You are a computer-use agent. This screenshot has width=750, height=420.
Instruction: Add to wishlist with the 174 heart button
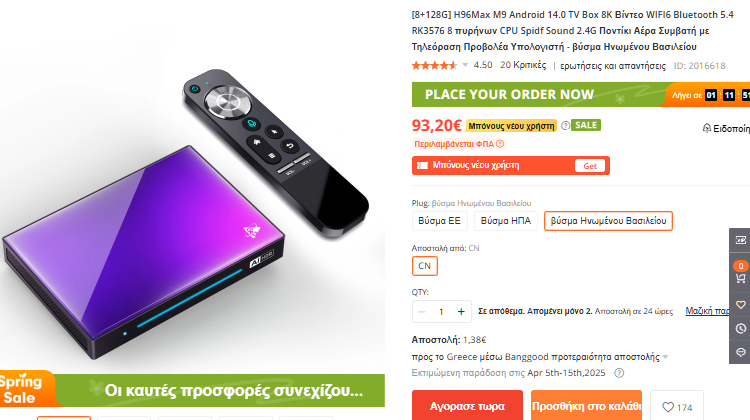677,407
